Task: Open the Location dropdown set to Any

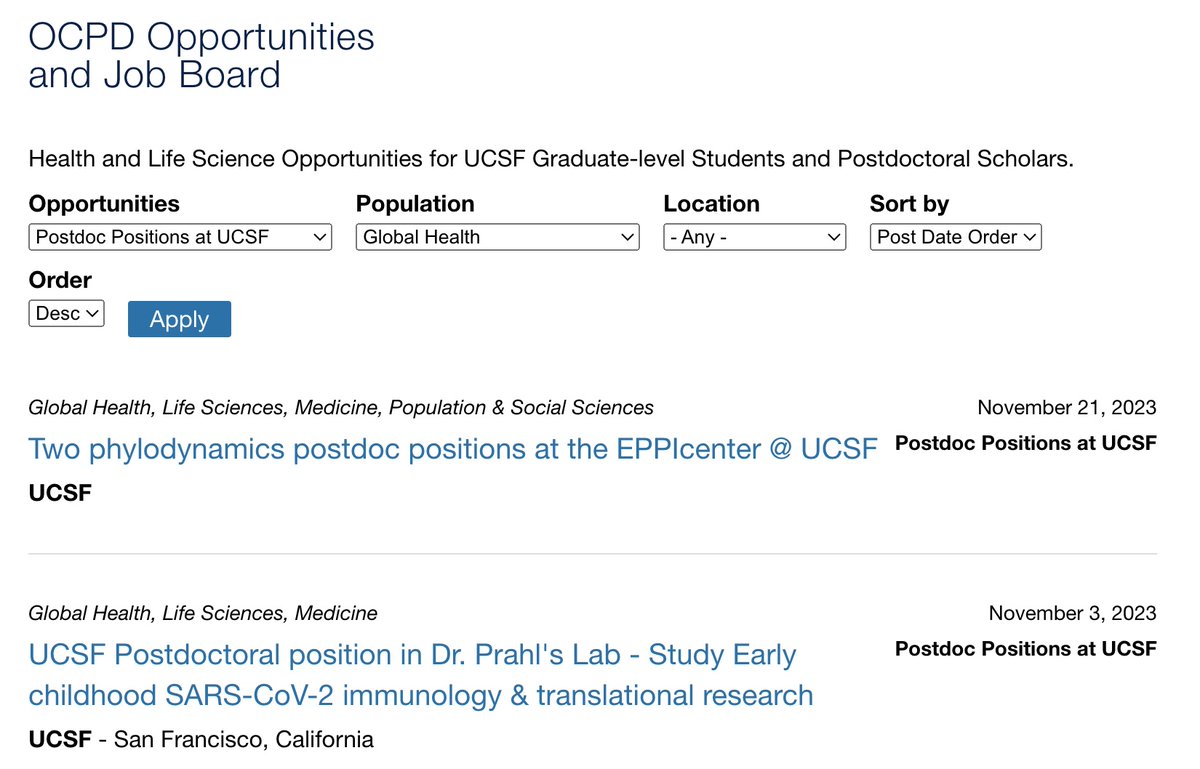Action: [x=754, y=237]
